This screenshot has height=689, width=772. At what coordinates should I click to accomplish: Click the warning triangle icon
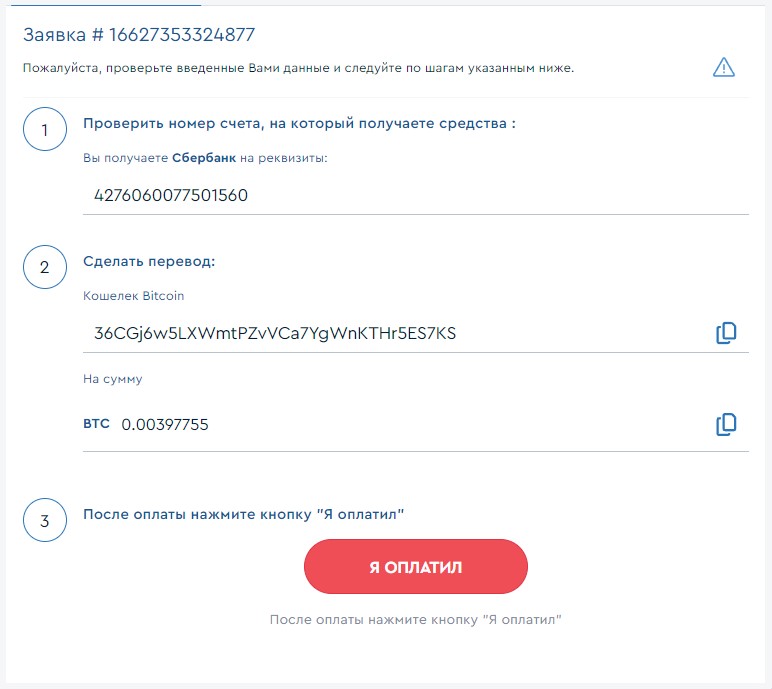[723, 68]
